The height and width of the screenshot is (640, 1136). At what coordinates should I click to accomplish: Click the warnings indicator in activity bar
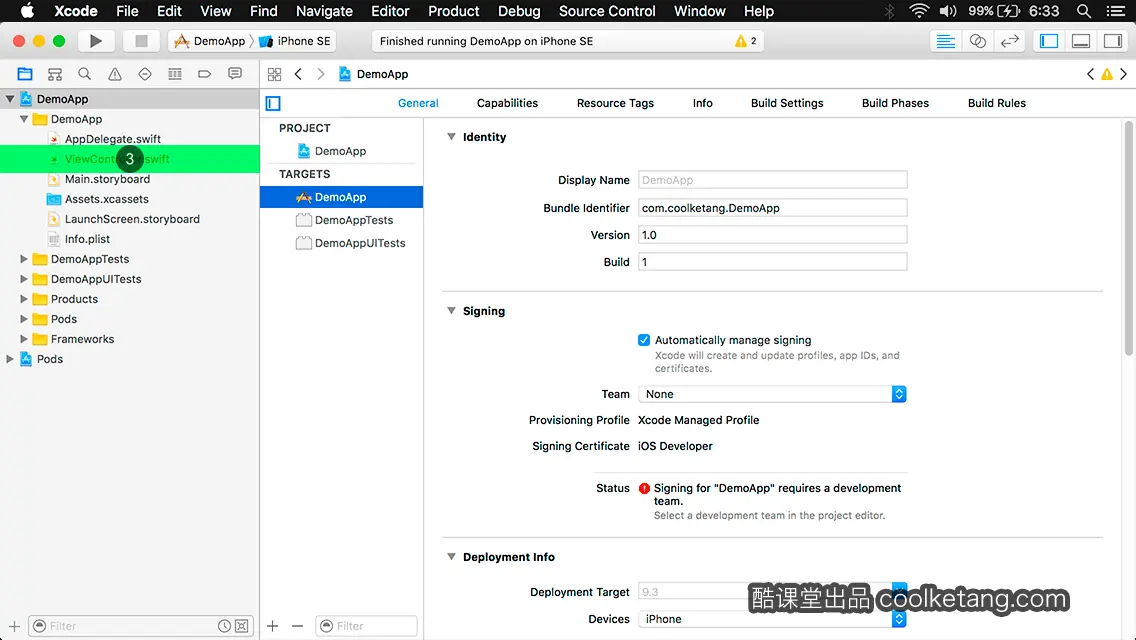pyautogui.click(x=746, y=41)
